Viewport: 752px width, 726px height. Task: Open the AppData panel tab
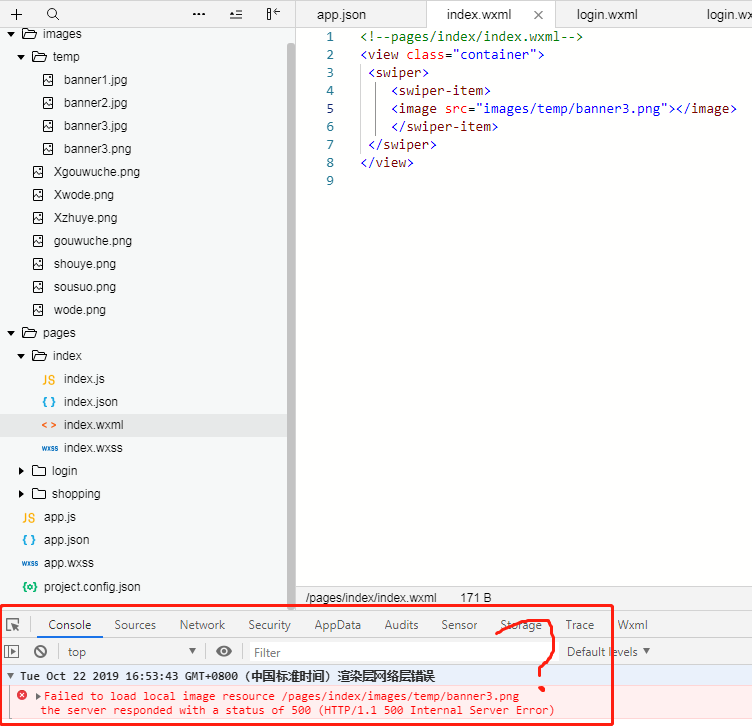click(337, 625)
